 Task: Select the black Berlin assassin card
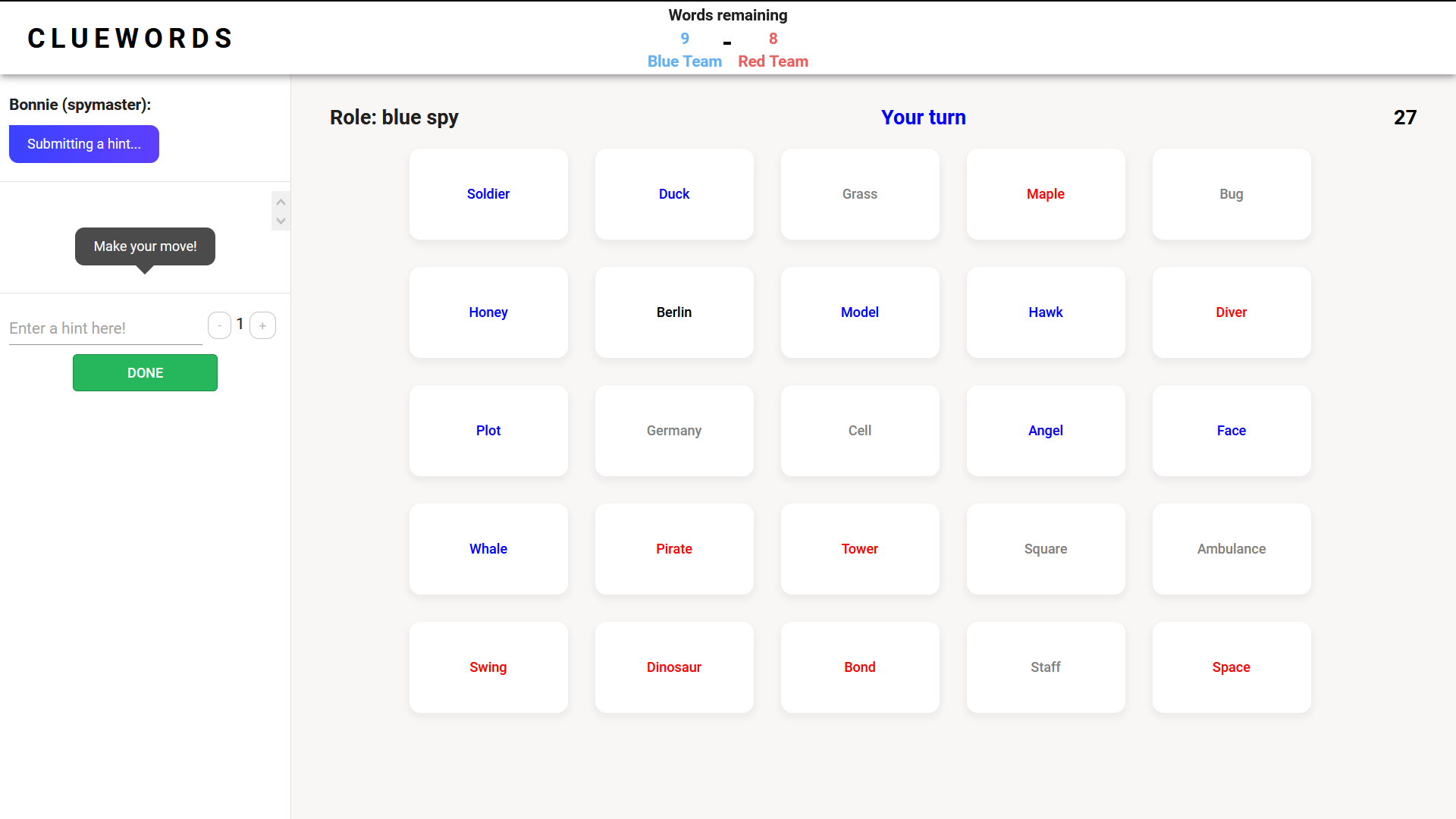click(x=674, y=312)
